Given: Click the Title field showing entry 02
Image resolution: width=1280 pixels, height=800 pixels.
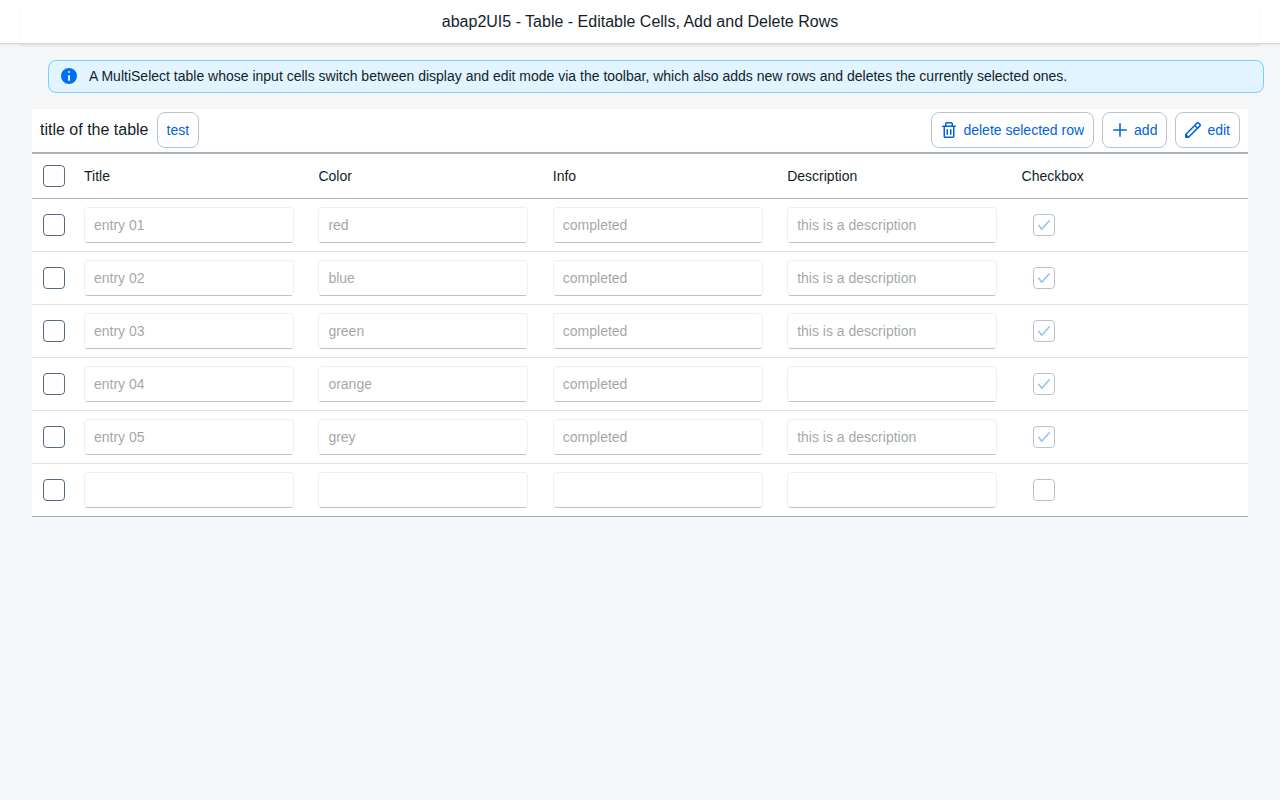Looking at the screenshot, I should point(189,278).
